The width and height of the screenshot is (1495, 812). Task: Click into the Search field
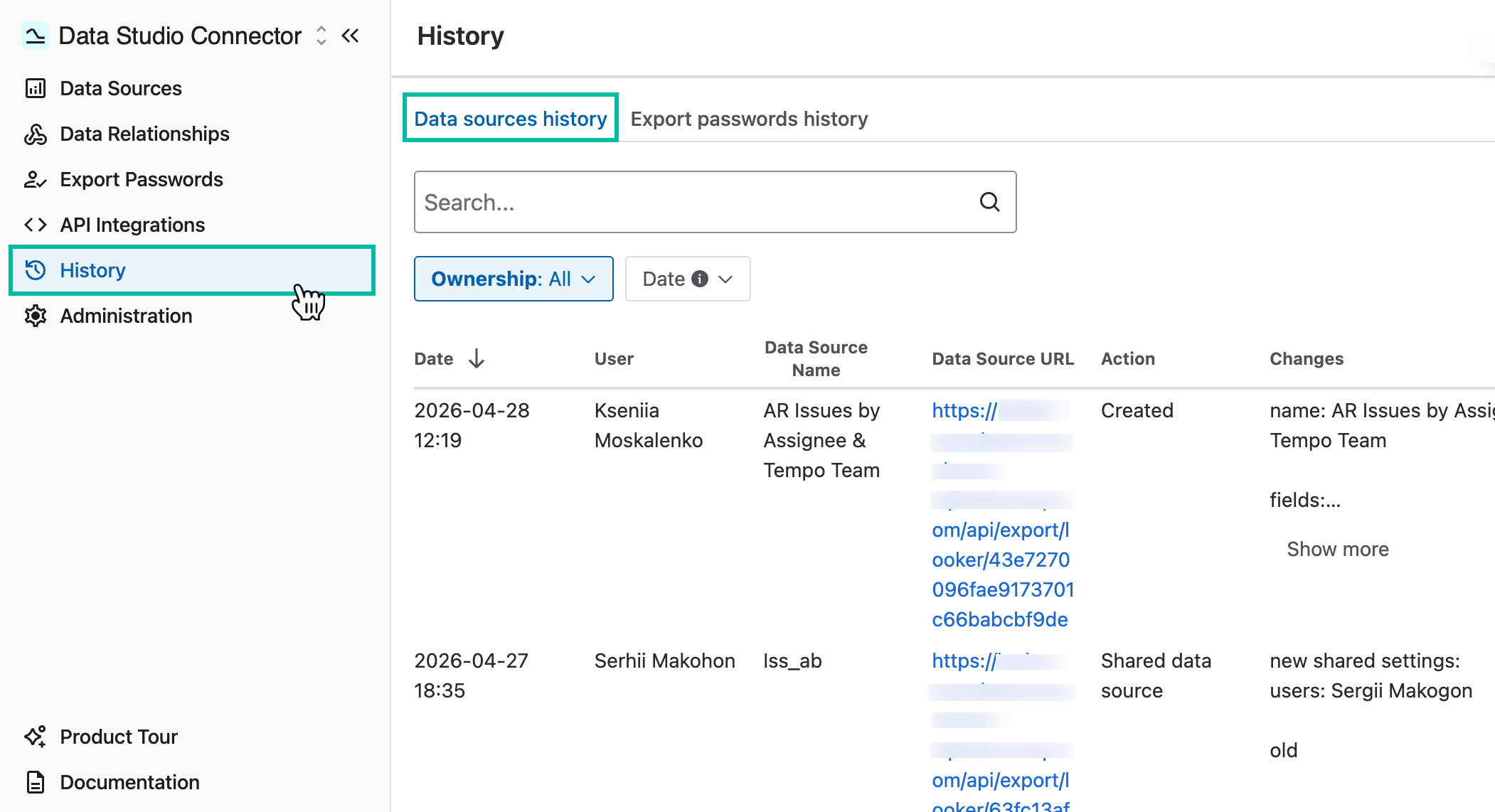(715, 202)
